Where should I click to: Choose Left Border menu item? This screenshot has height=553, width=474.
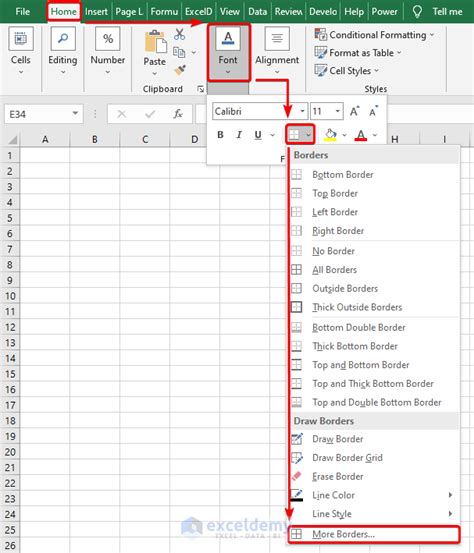tap(375, 212)
